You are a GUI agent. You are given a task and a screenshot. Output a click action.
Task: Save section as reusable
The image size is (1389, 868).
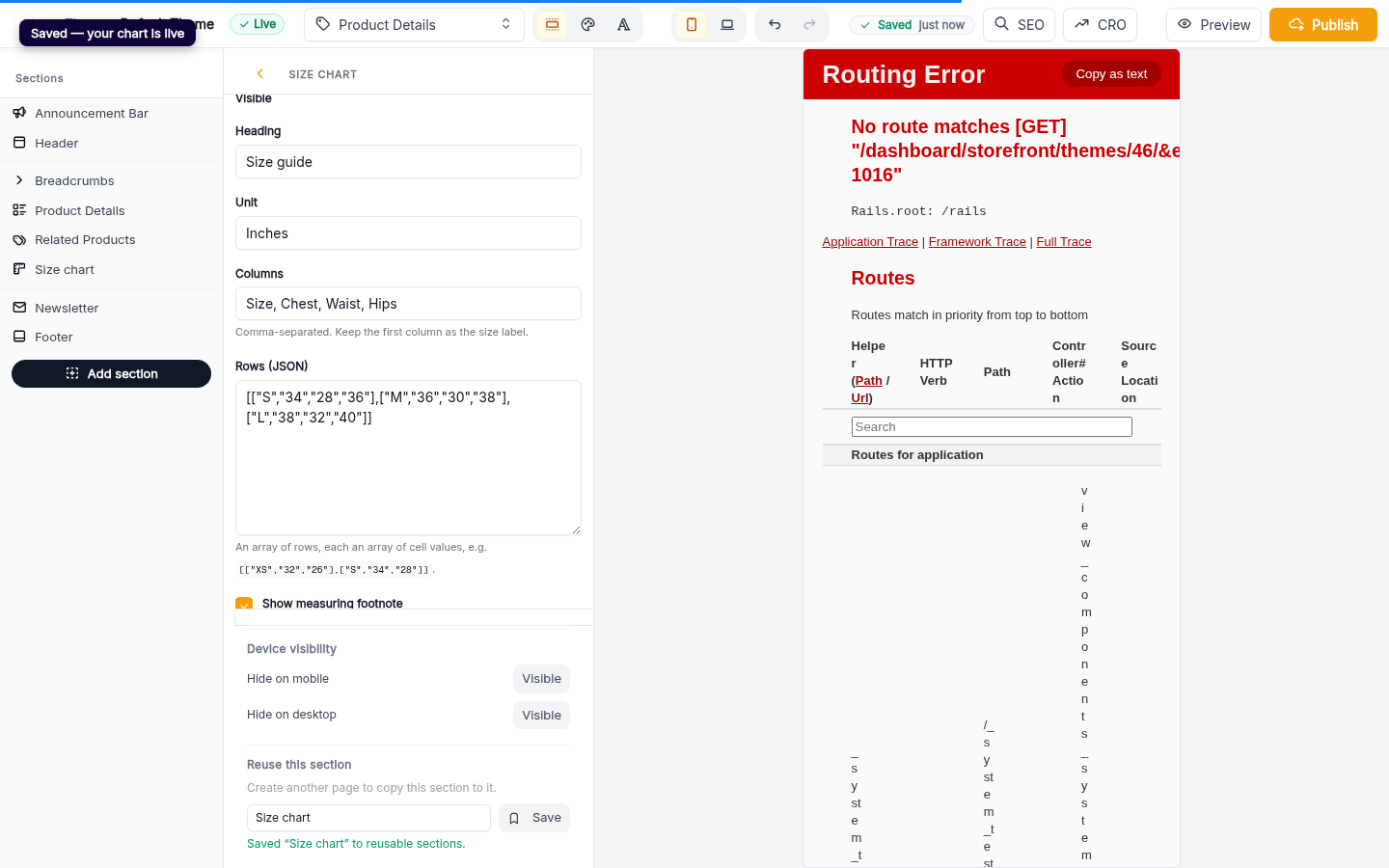pos(534,818)
